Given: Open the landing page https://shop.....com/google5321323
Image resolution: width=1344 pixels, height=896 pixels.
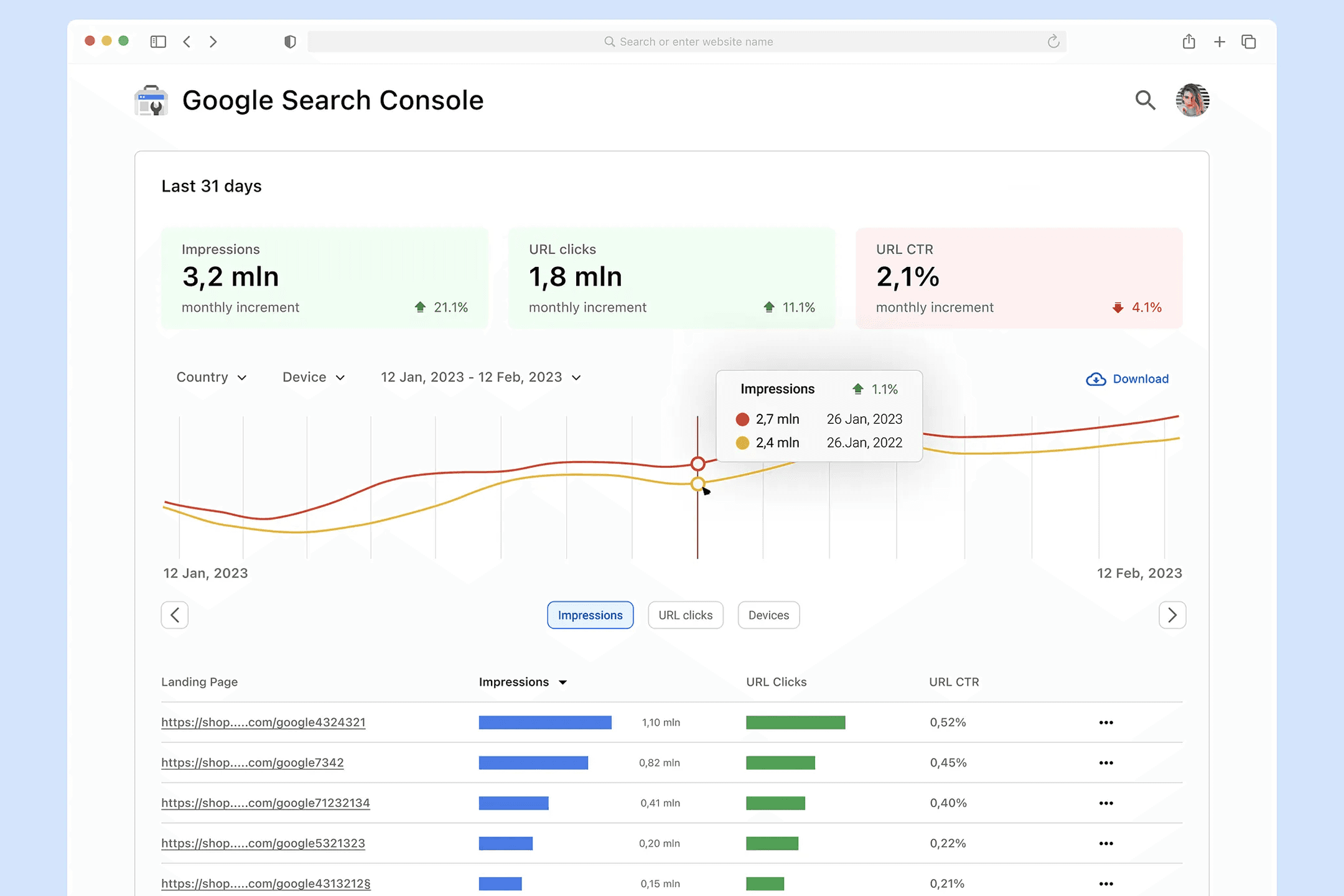Looking at the screenshot, I should pyautogui.click(x=263, y=843).
